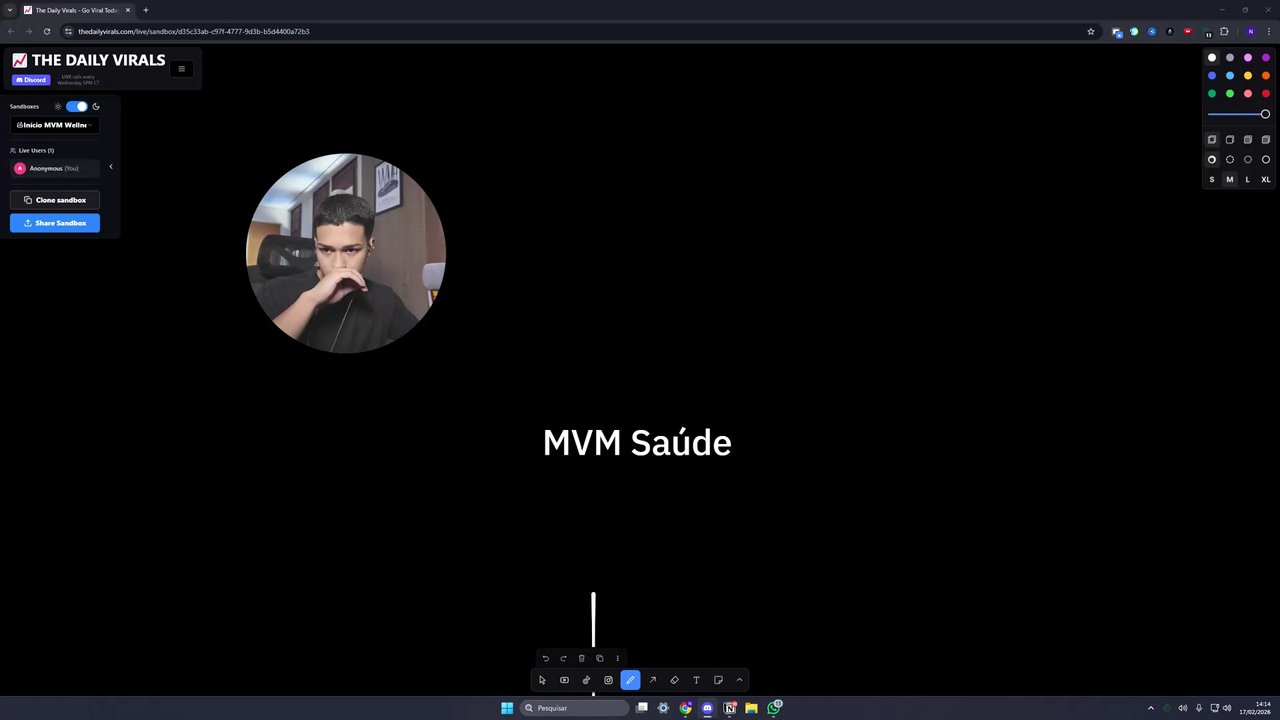The width and height of the screenshot is (1280, 720).
Task: Open the three-dot more actions menu
Action: pos(617,658)
